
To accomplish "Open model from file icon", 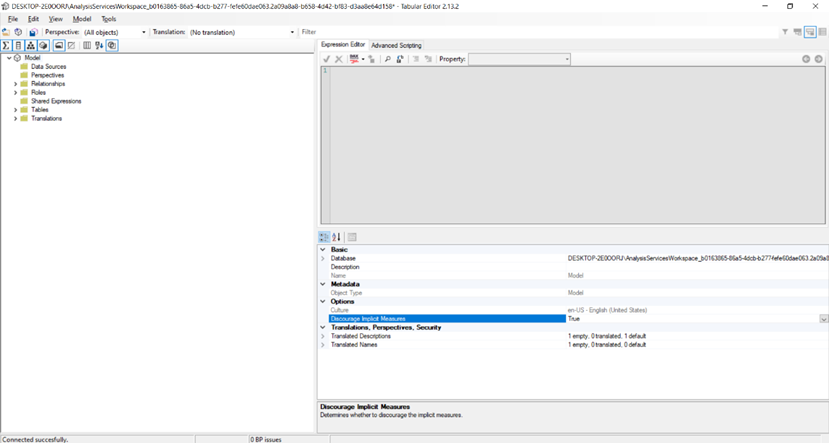I will (6, 32).
